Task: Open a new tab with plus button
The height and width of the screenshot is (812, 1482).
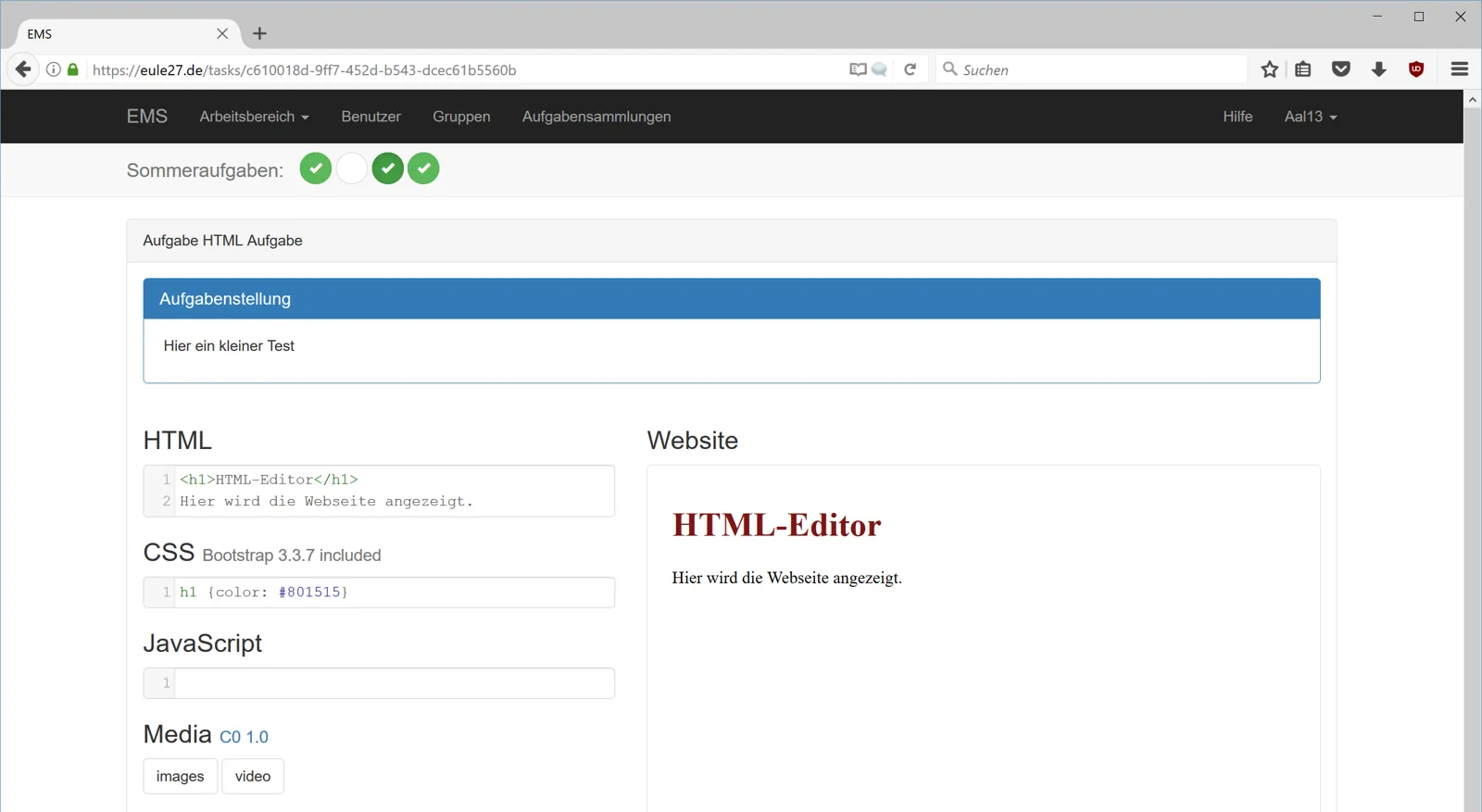Action: coord(259,33)
